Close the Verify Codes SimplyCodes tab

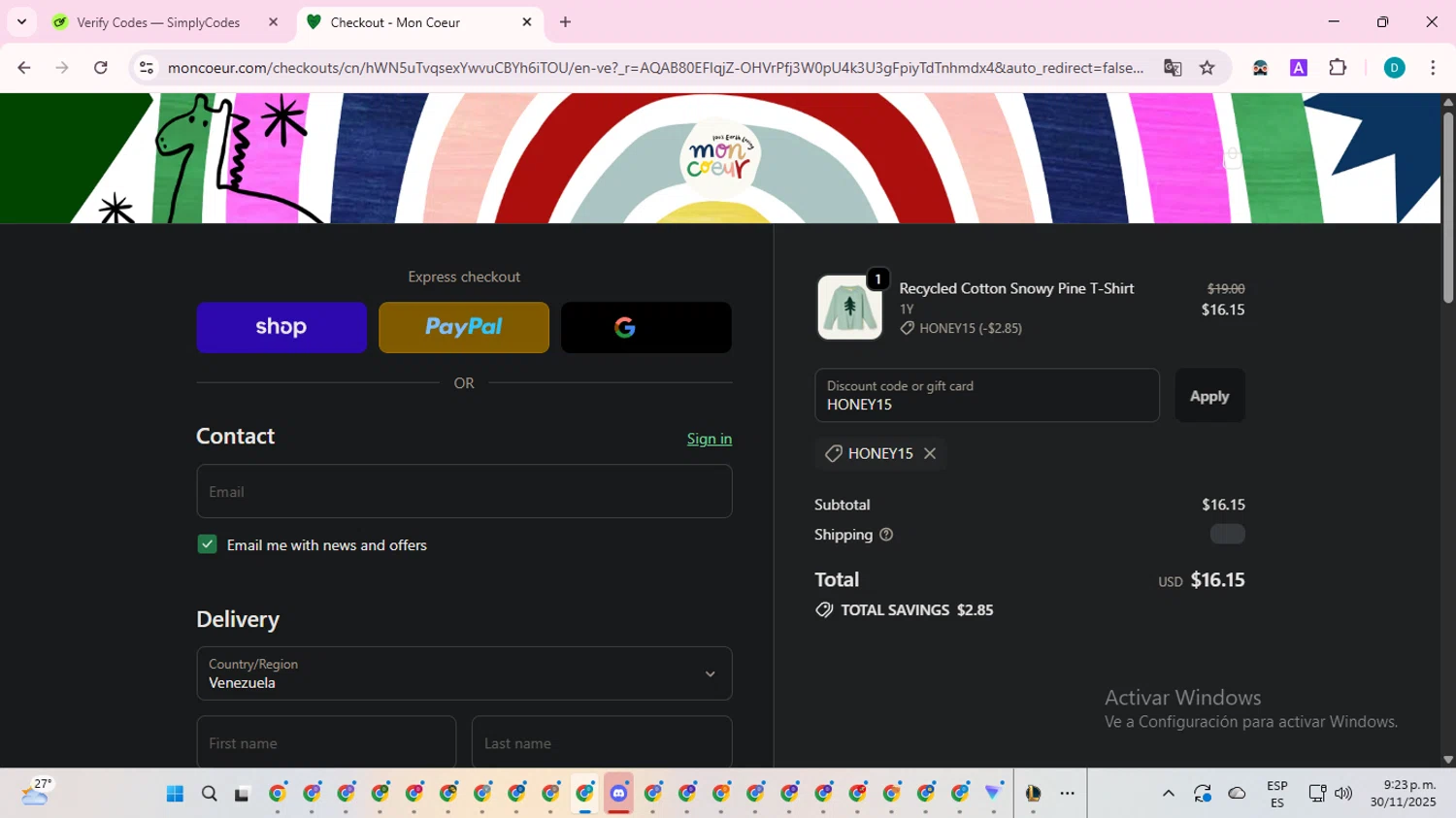[x=273, y=22]
